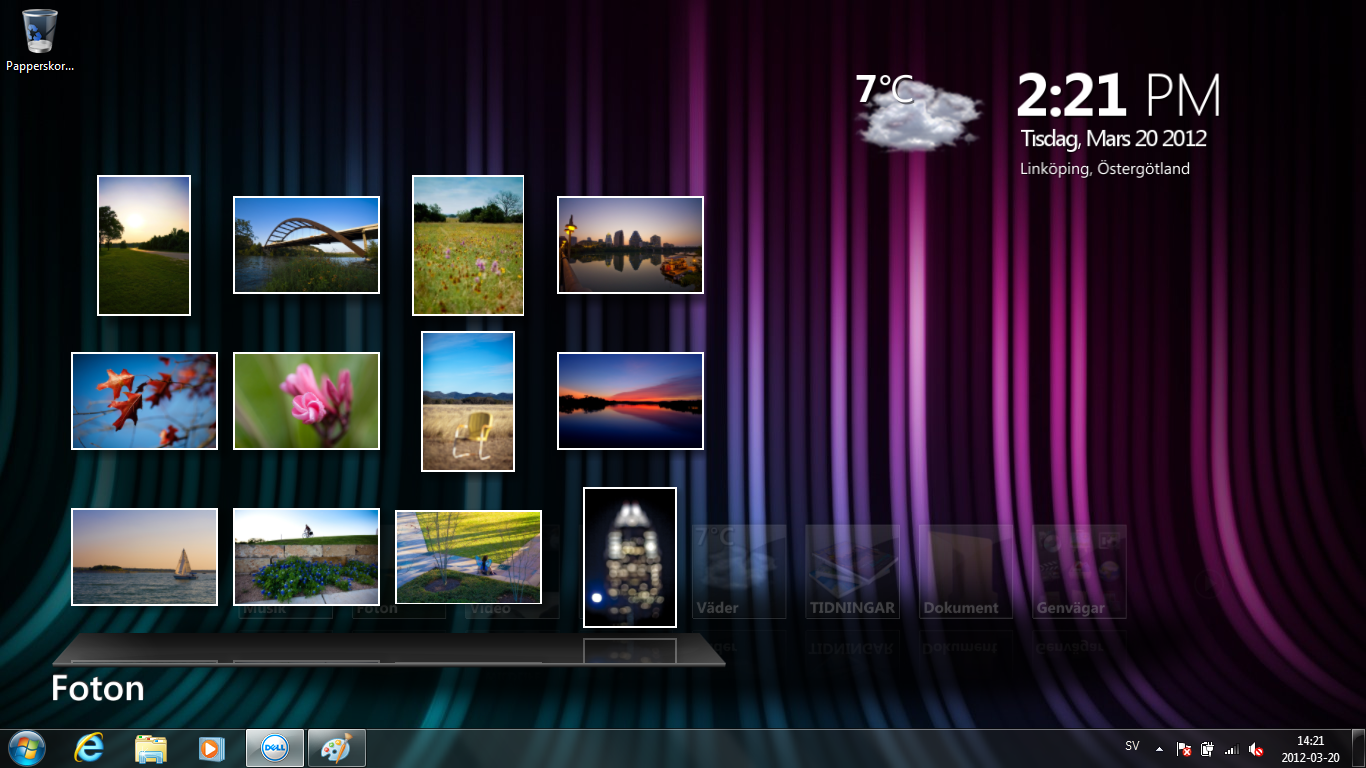Screen dimensions: 1366x768
Task: Click the battery power plug tray icon
Action: click(x=1207, y=748)
